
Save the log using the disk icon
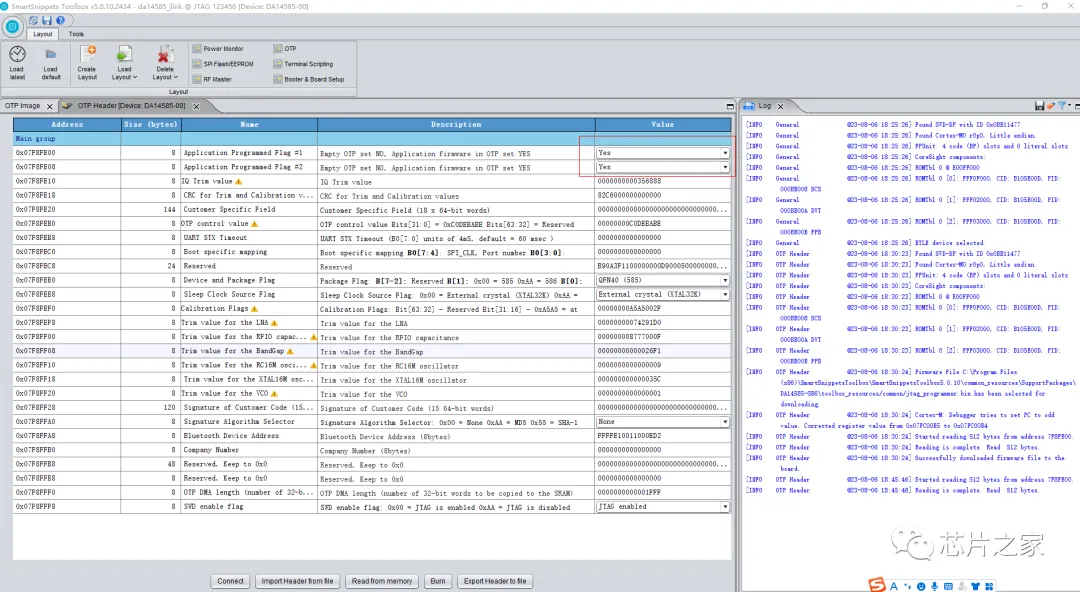(1040, 105)
